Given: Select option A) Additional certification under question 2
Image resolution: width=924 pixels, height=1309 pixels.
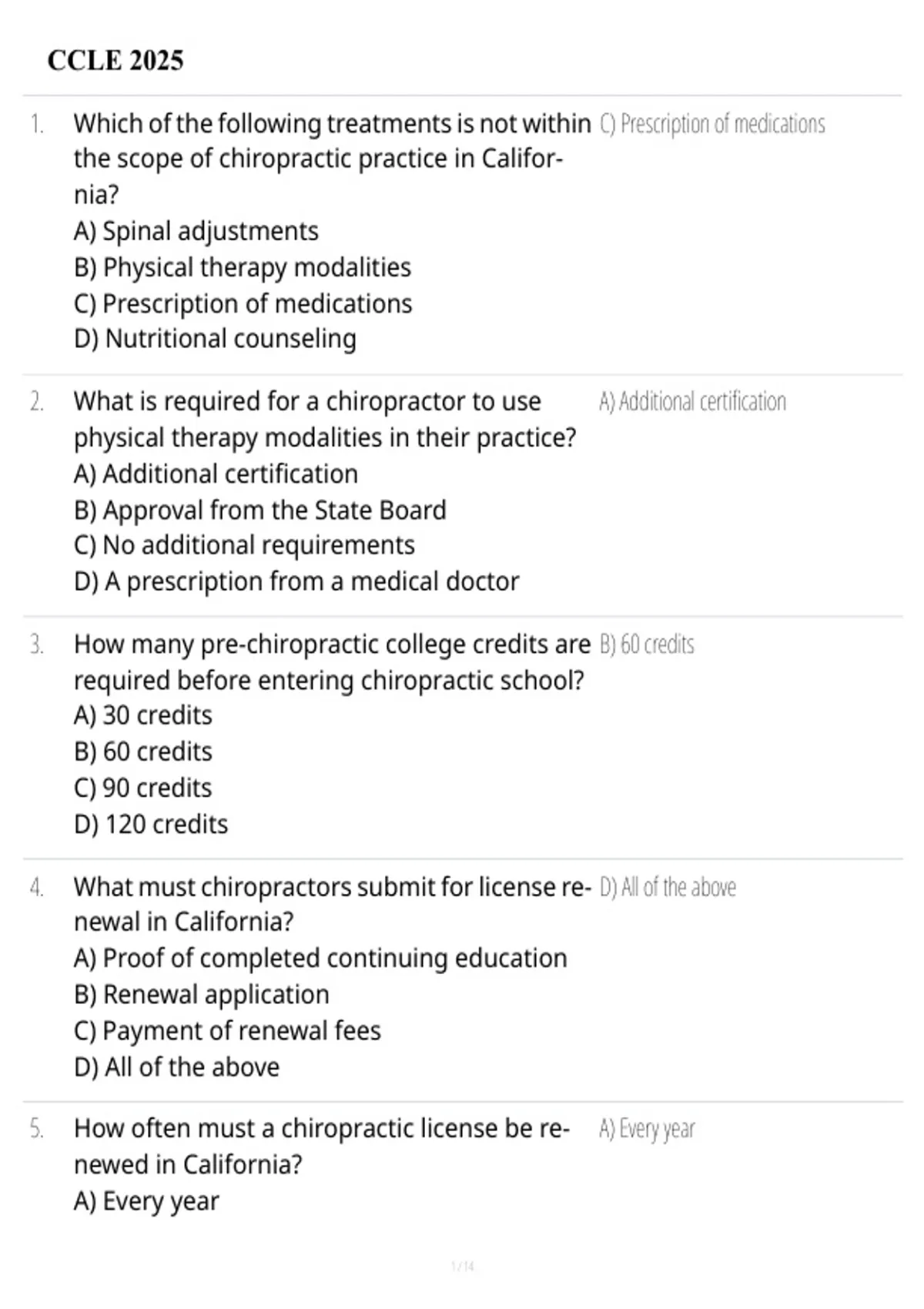Looking at the screenshot, I should tap(216, 474).
